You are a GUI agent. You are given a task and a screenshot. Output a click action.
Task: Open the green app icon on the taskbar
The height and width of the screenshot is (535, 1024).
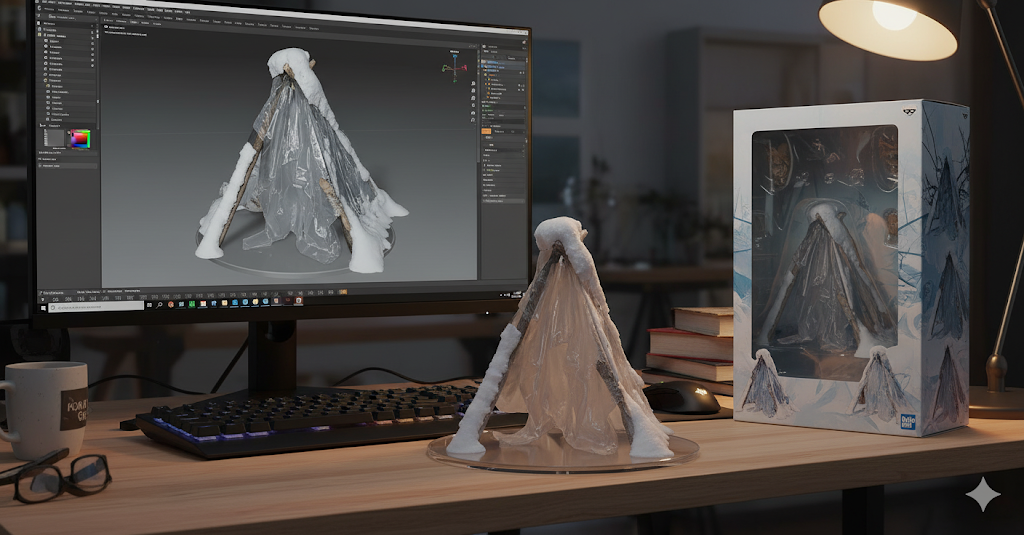pos(191,304)
